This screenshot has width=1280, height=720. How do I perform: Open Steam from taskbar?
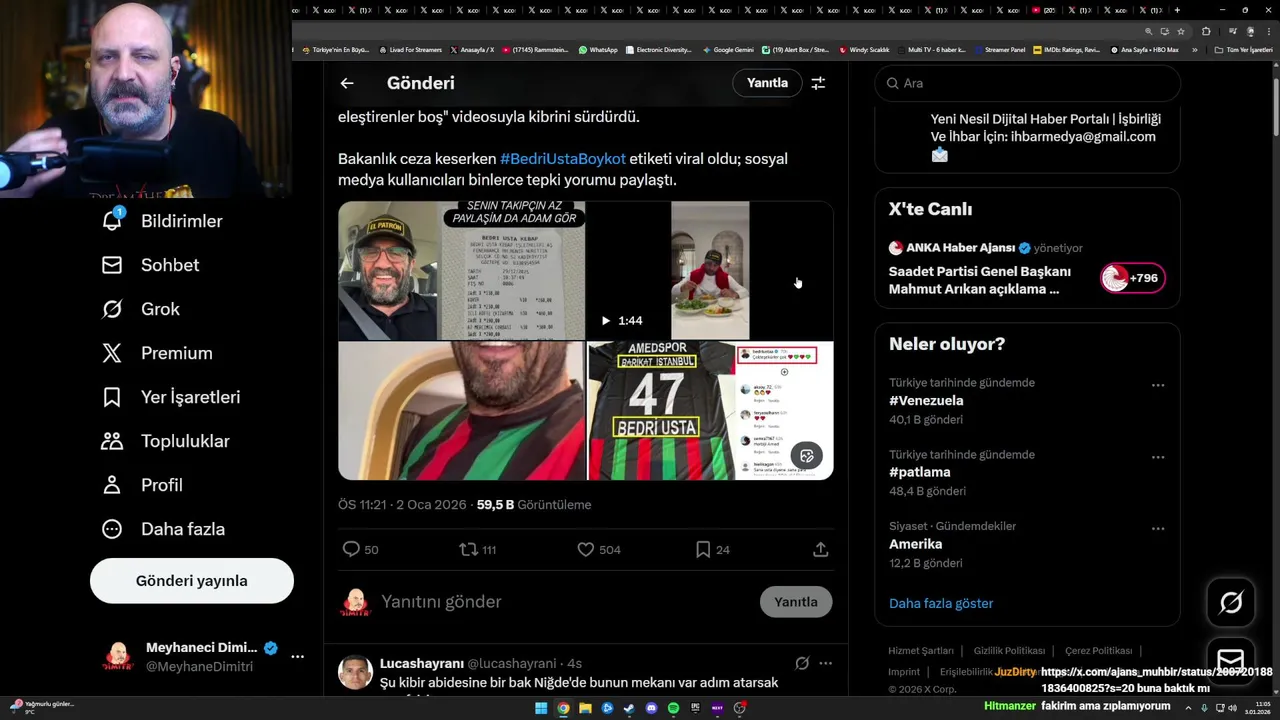[x=629, y=708]
